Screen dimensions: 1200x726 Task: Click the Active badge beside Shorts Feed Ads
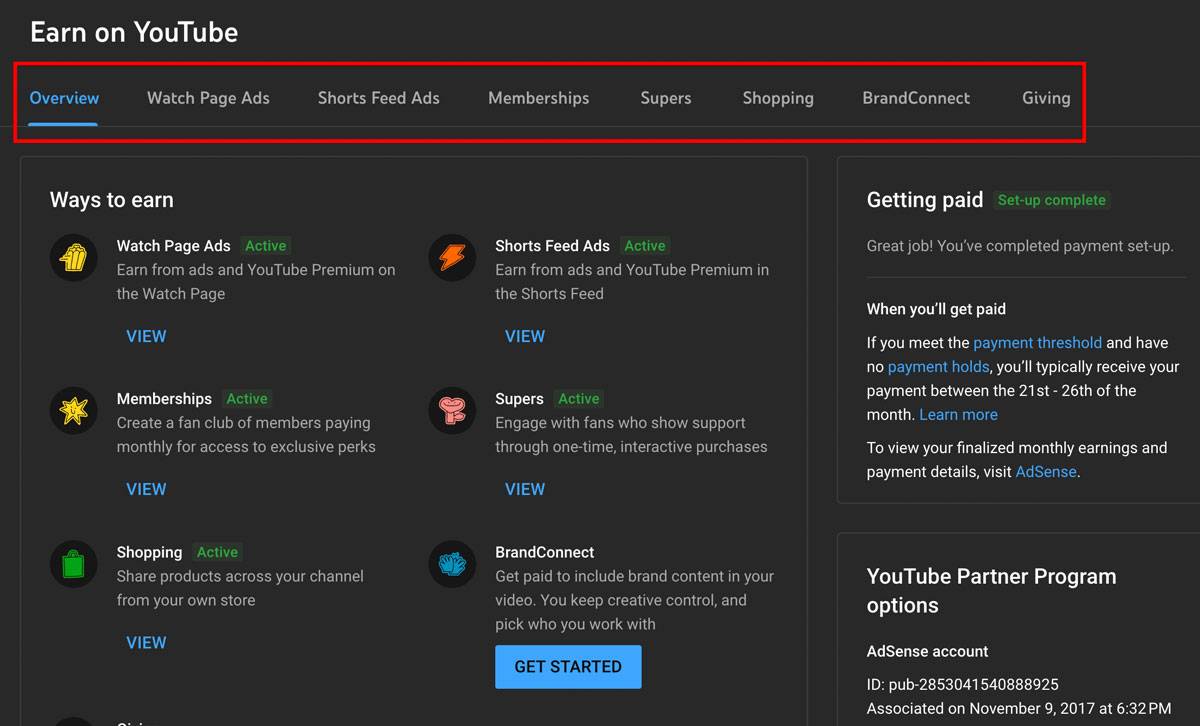coord(645,246)
